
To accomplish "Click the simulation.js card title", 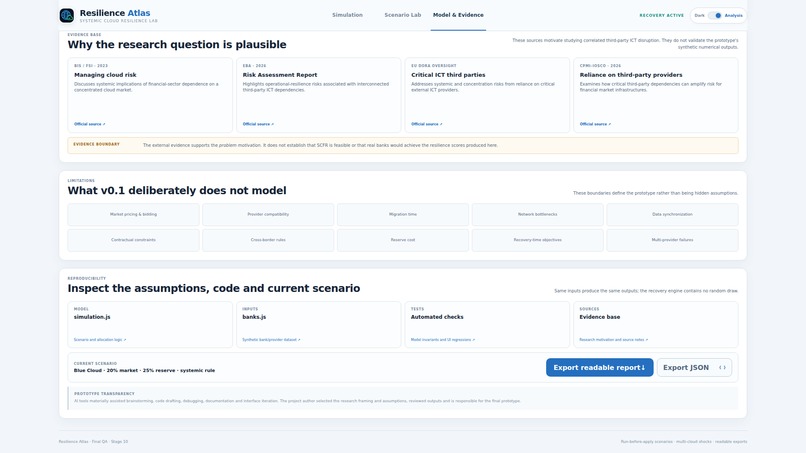I will pyautogui.click(x=92, y=317).
